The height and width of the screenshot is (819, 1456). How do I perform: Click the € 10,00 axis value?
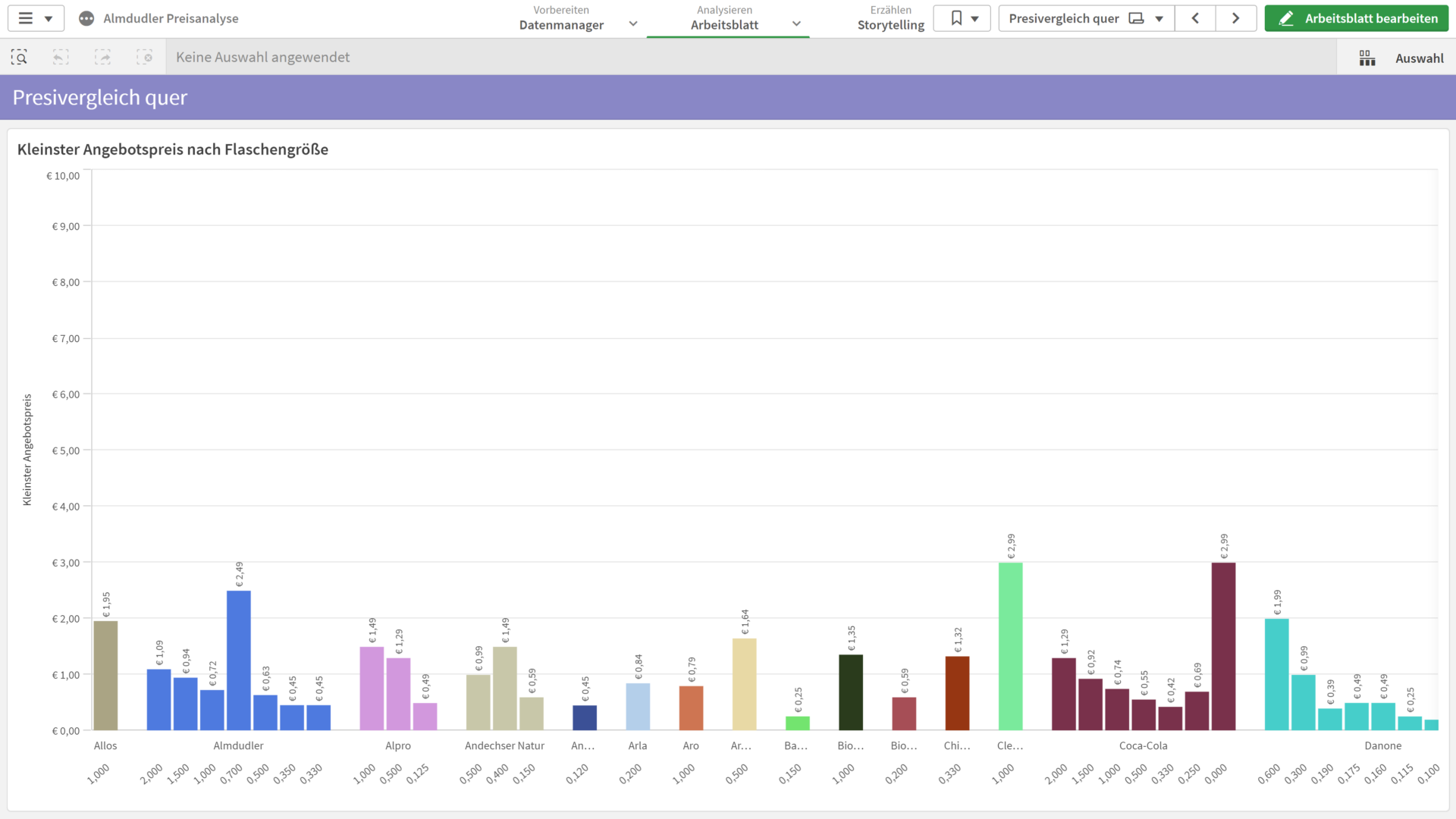pyautogui.click(x=63, y=176)
